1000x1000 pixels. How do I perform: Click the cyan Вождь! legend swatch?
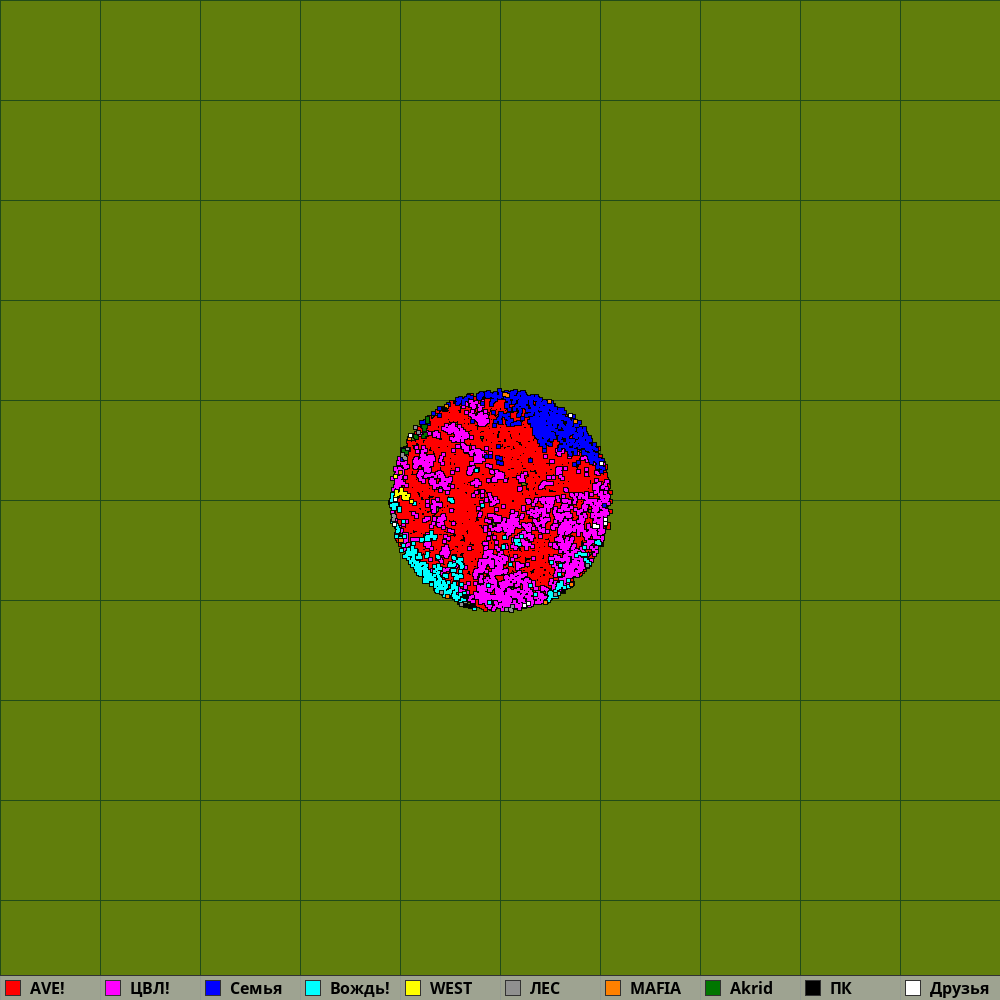(313, 988)
